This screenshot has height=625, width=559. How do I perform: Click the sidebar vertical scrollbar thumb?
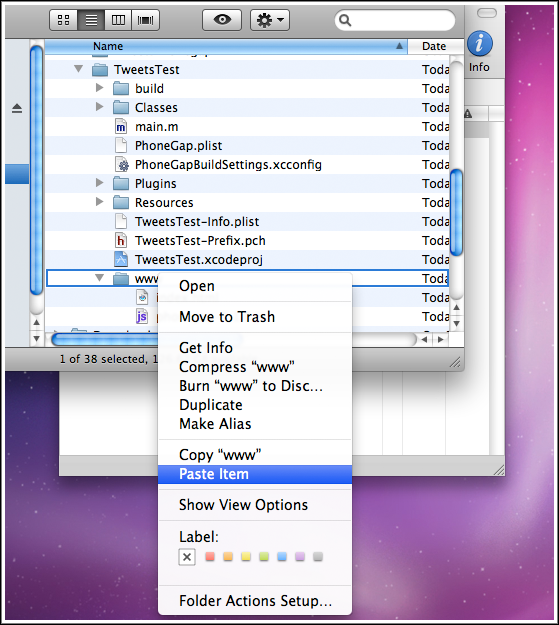pos(37,170)
